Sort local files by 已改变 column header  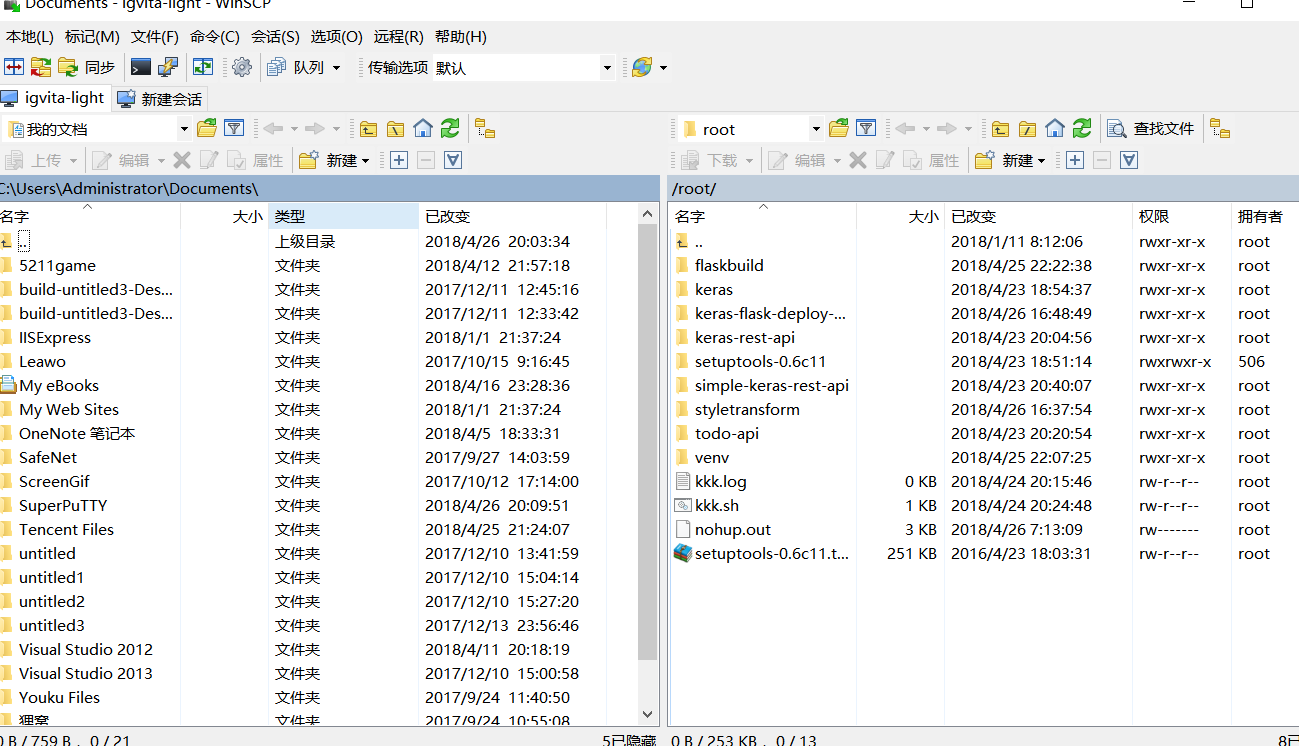pos(512,216)
